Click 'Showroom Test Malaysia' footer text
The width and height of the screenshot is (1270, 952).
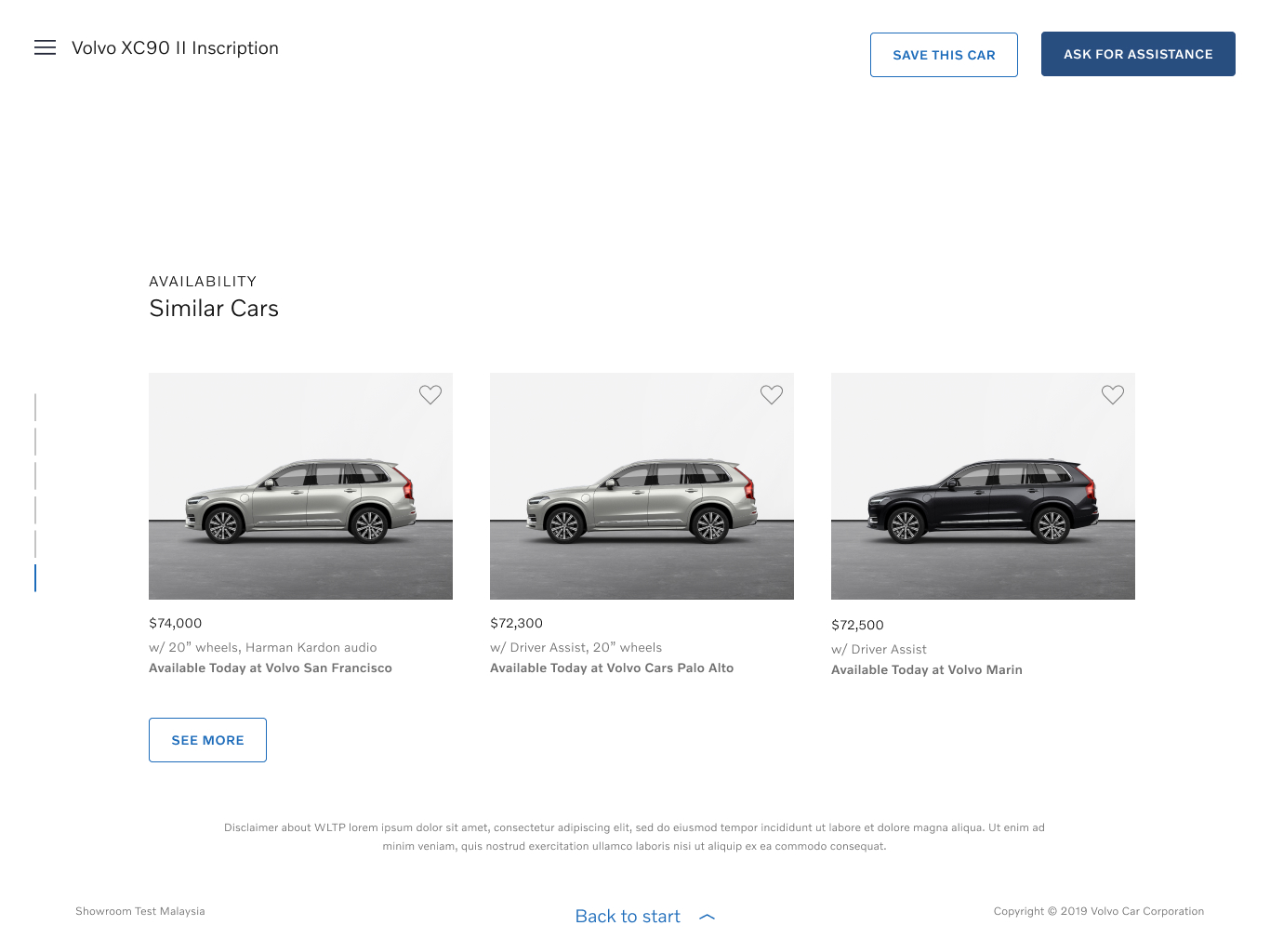(140, 911)
